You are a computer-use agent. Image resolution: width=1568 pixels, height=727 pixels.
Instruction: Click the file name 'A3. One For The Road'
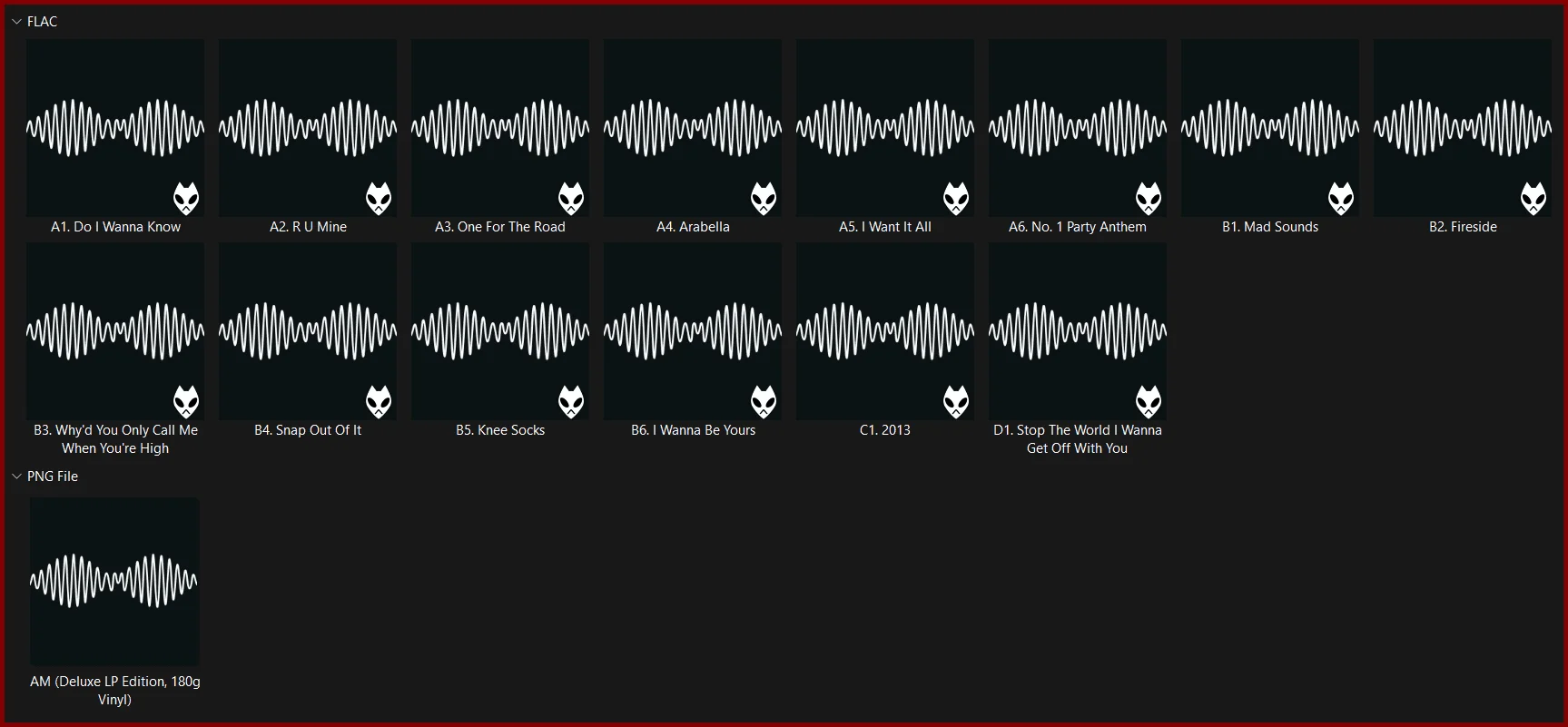tap(500, 227)
